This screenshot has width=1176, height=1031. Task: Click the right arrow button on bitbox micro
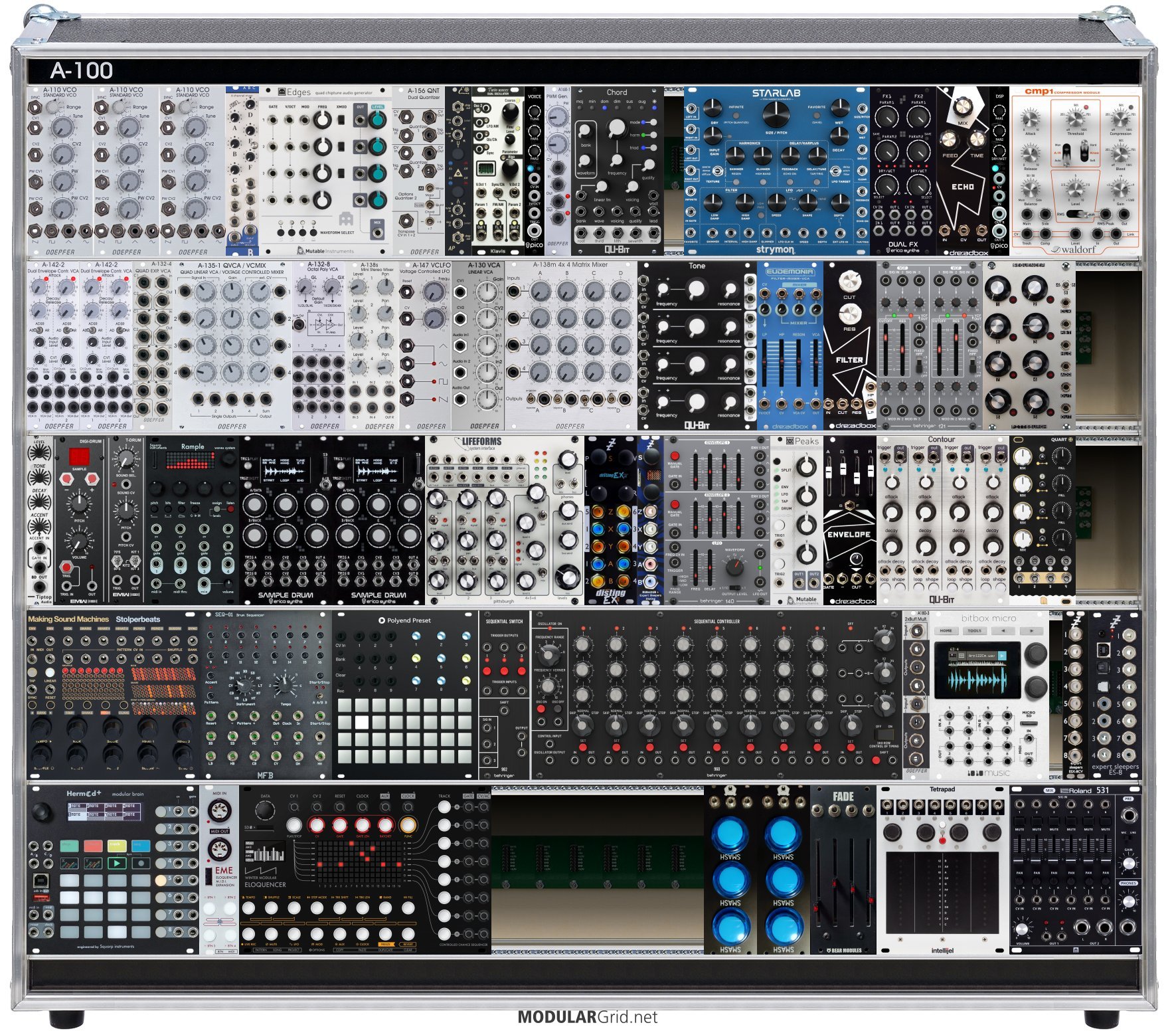[x=1031, y=631]
